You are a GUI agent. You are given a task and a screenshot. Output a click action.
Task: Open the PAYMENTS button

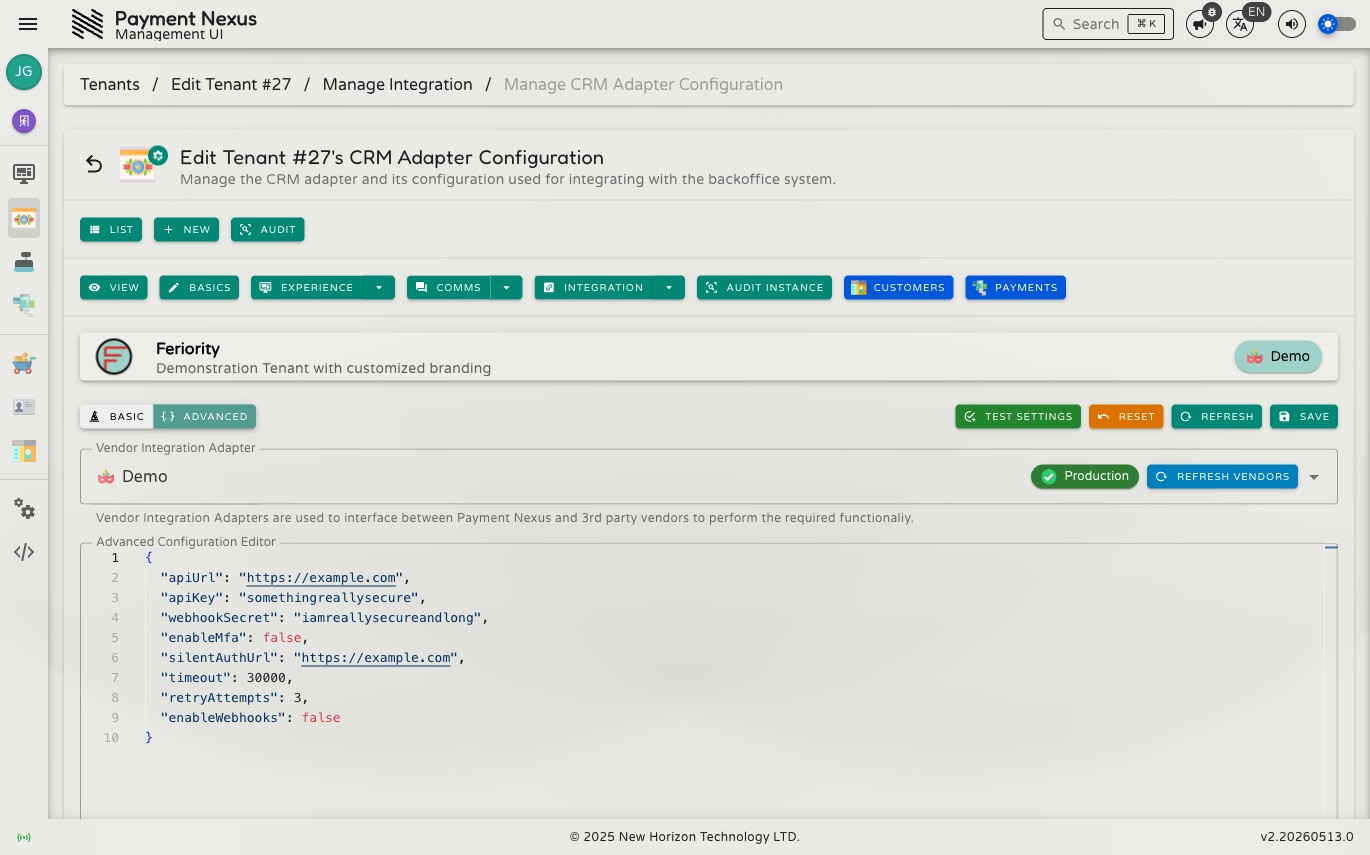1015,288
